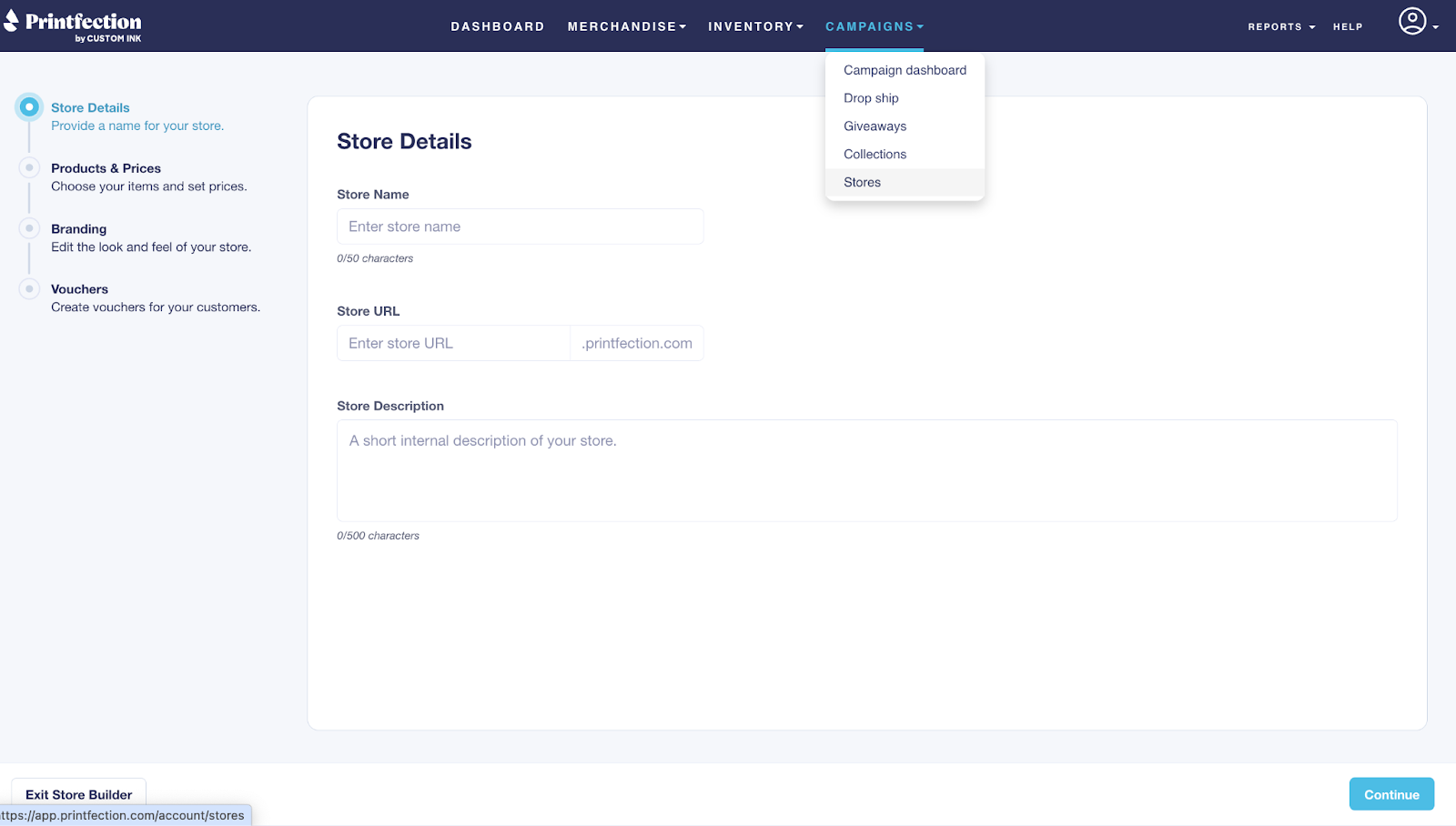1456x826 pixels.
Task: Open Giveaways from the dropdown
Action: 875,126
